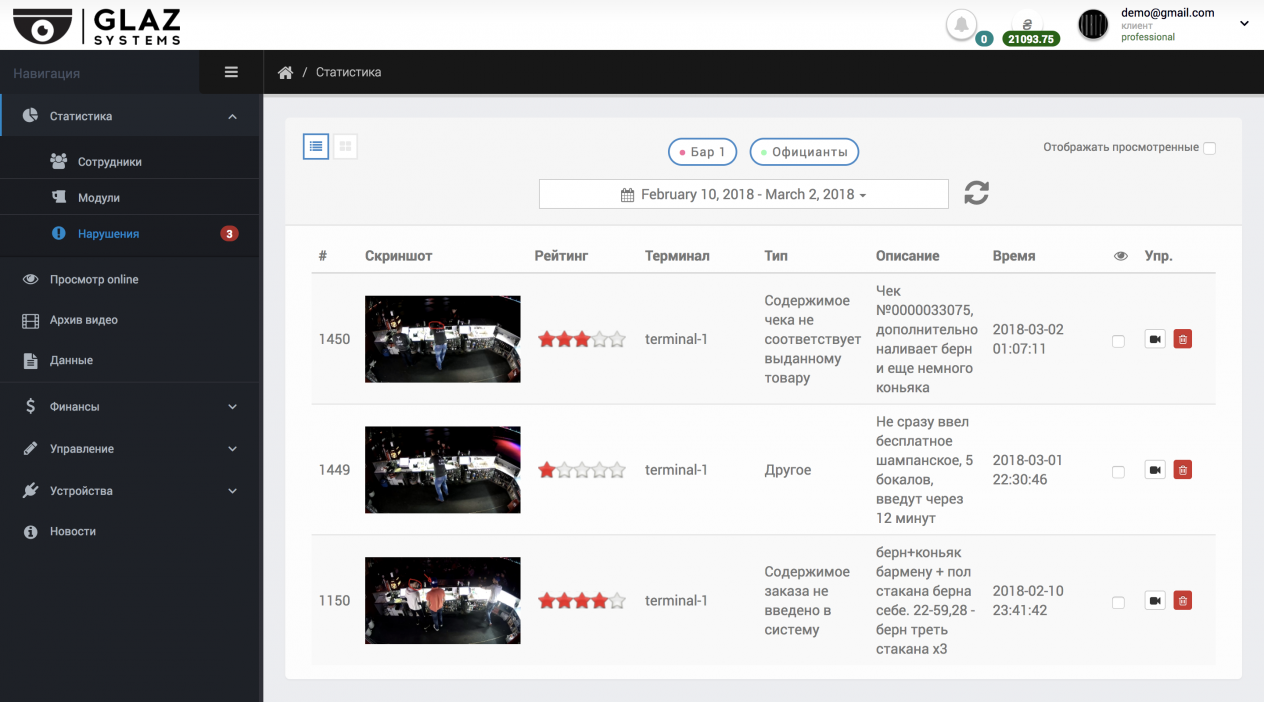The height and width of the screenshot is (702, 1264).
Task: Check the viewed box for violation 1150
Action: coord(1118,603)
